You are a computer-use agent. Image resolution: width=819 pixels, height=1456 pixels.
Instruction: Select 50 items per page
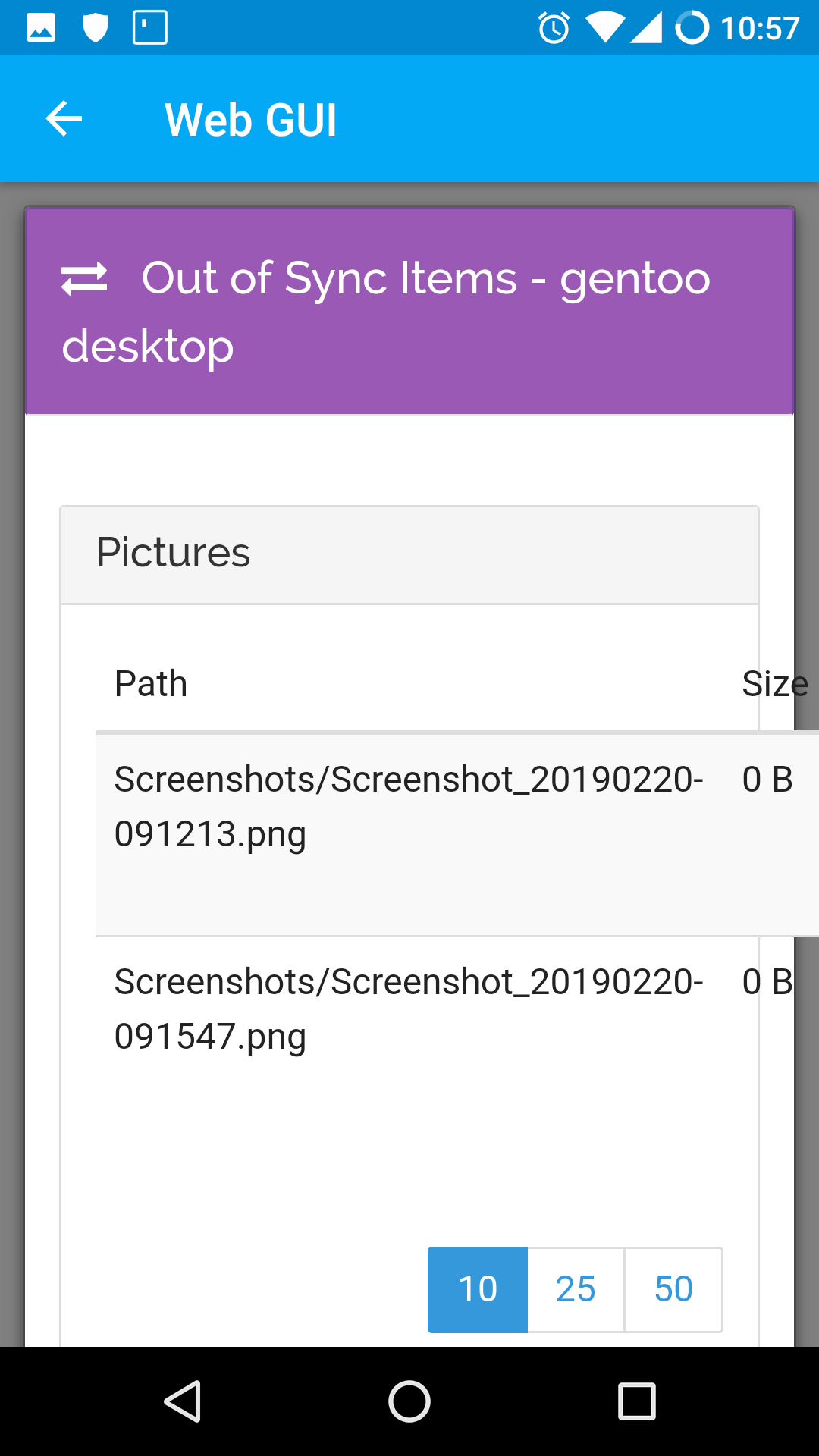point(673,1289)
